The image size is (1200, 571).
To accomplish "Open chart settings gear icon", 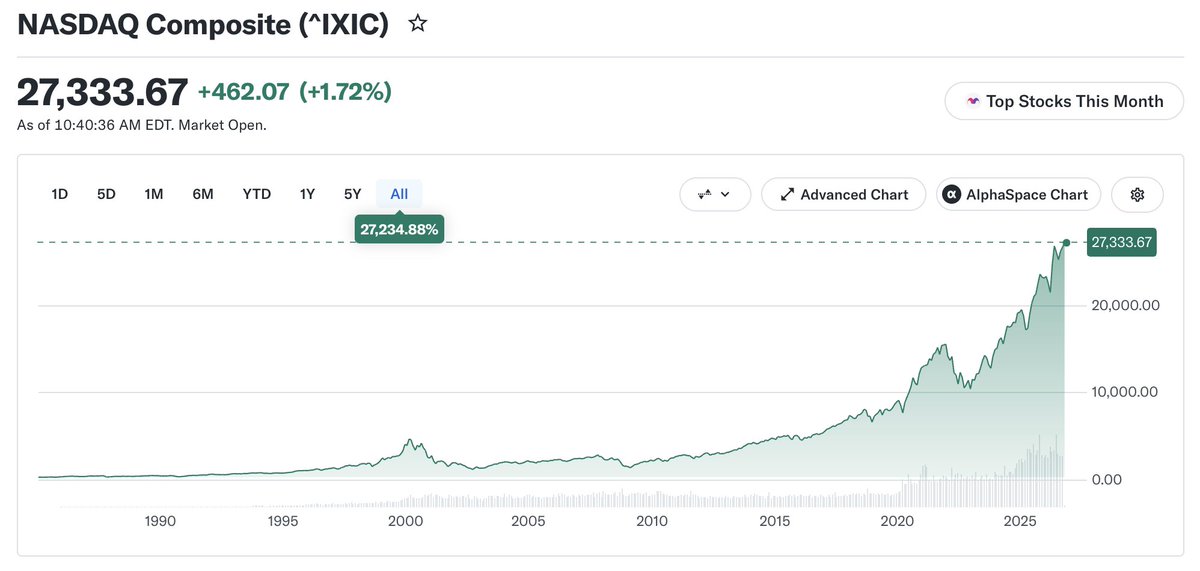I will coord(1137,194).
